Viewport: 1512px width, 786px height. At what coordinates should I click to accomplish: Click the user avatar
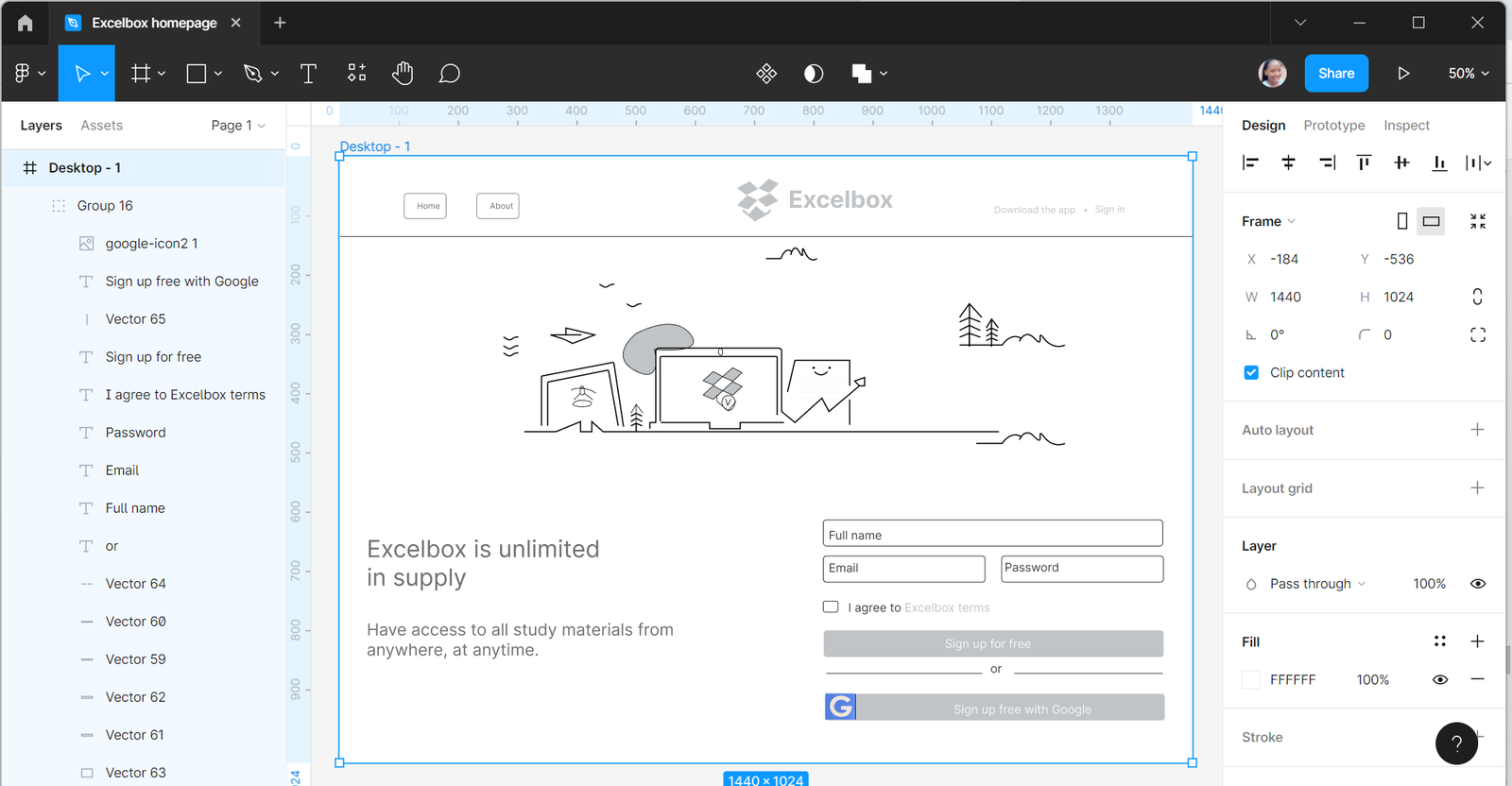click(x=1272, y=73)
